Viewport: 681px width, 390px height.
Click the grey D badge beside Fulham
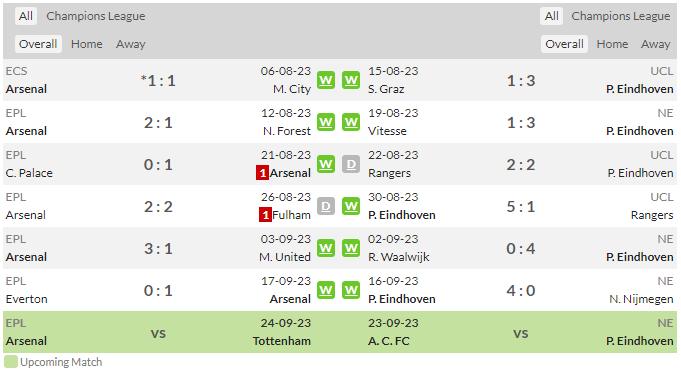(x=326, y=206)
